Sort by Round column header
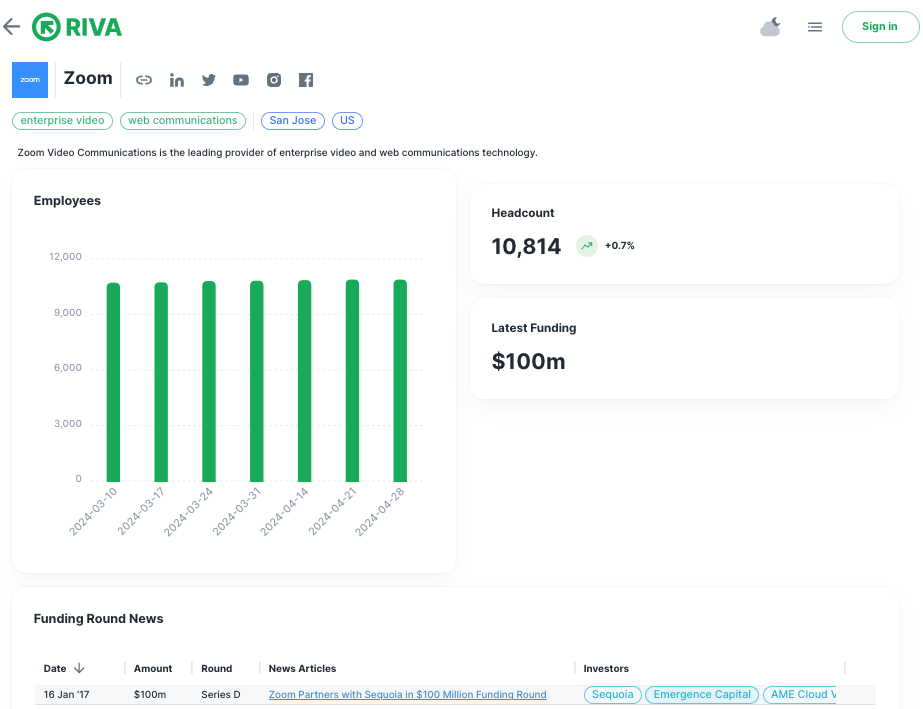This screenshot has width=923, height=709. (217, 668)
